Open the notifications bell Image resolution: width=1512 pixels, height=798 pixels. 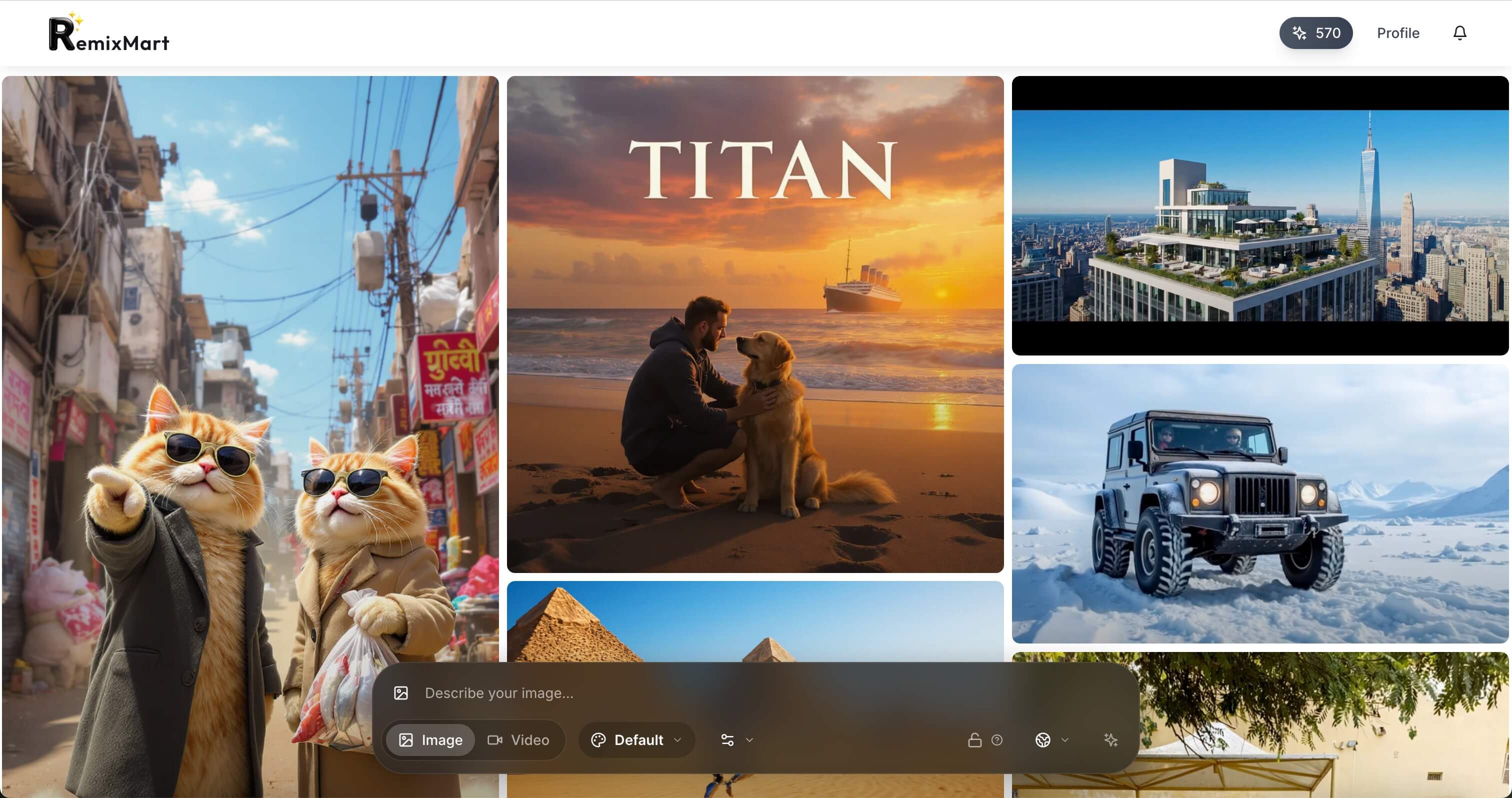pos(1459,33)
